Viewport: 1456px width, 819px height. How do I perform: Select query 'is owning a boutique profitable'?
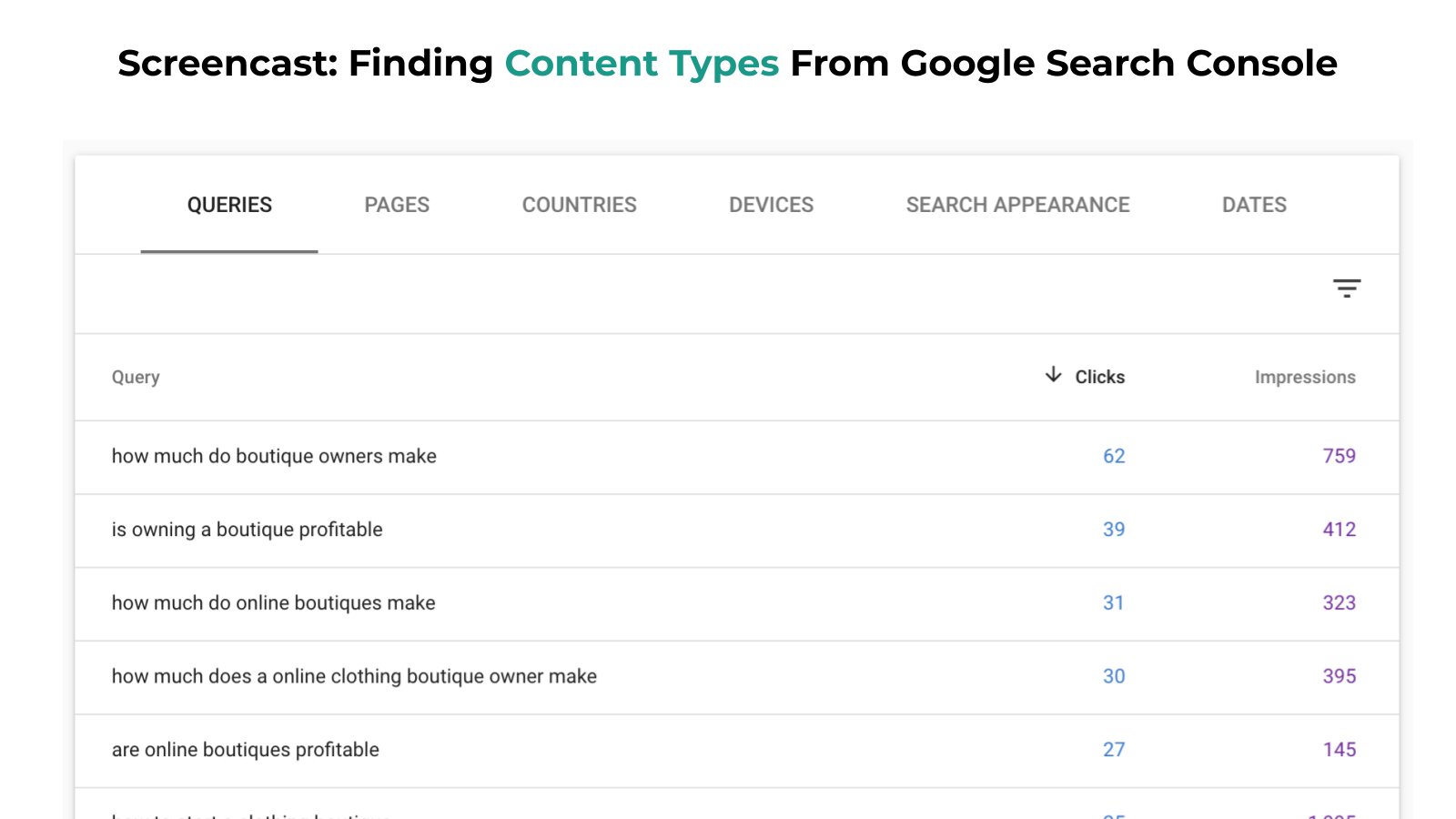pos(247,530)
